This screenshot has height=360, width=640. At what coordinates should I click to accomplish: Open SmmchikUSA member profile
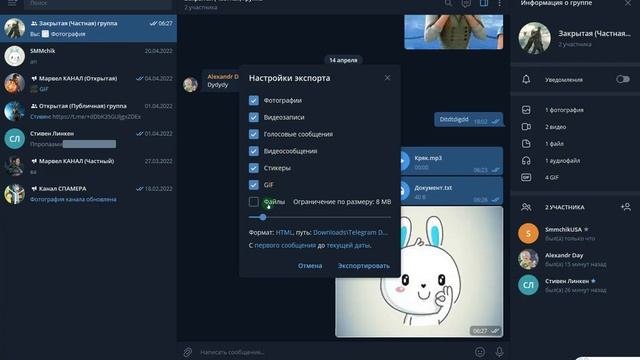click(x=575, y=233)
